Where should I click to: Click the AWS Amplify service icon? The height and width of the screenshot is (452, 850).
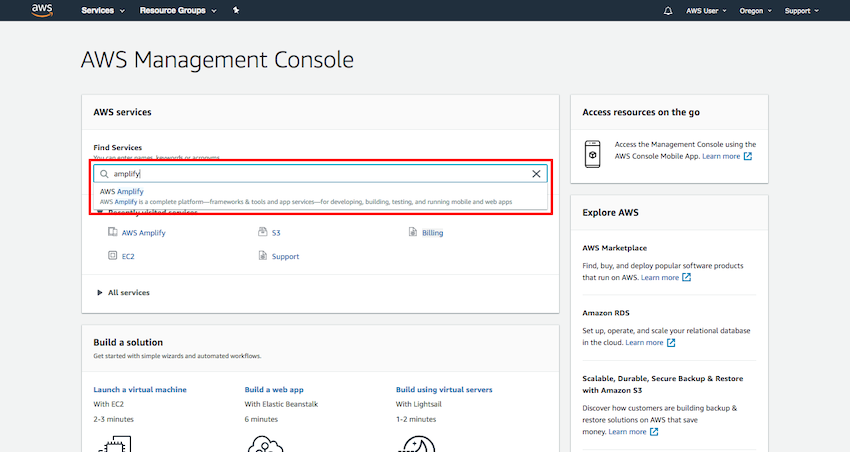point(113,232)
